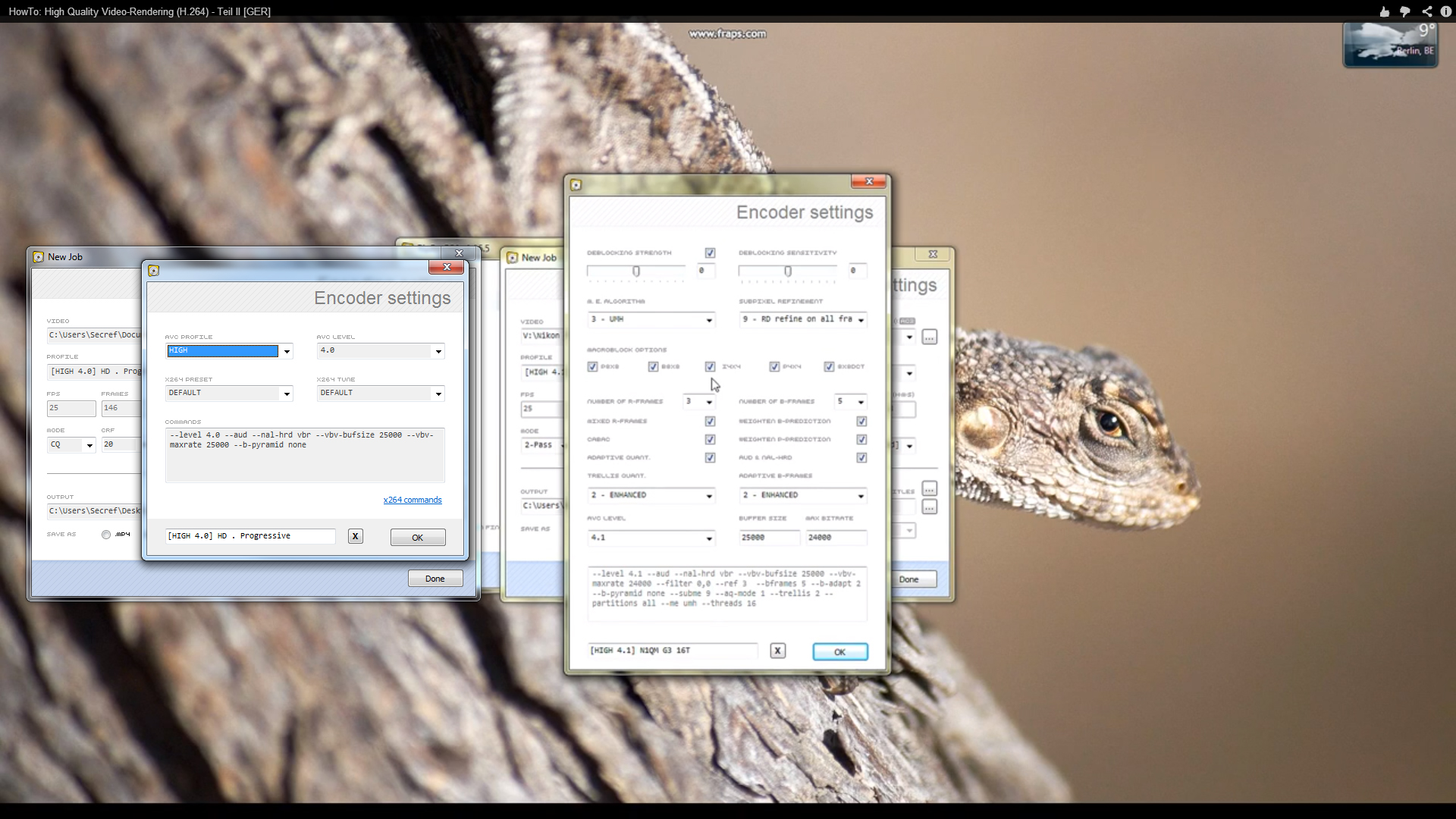Click X button beside HIGH 4.1 N1QM profile name

pos(777,651)
